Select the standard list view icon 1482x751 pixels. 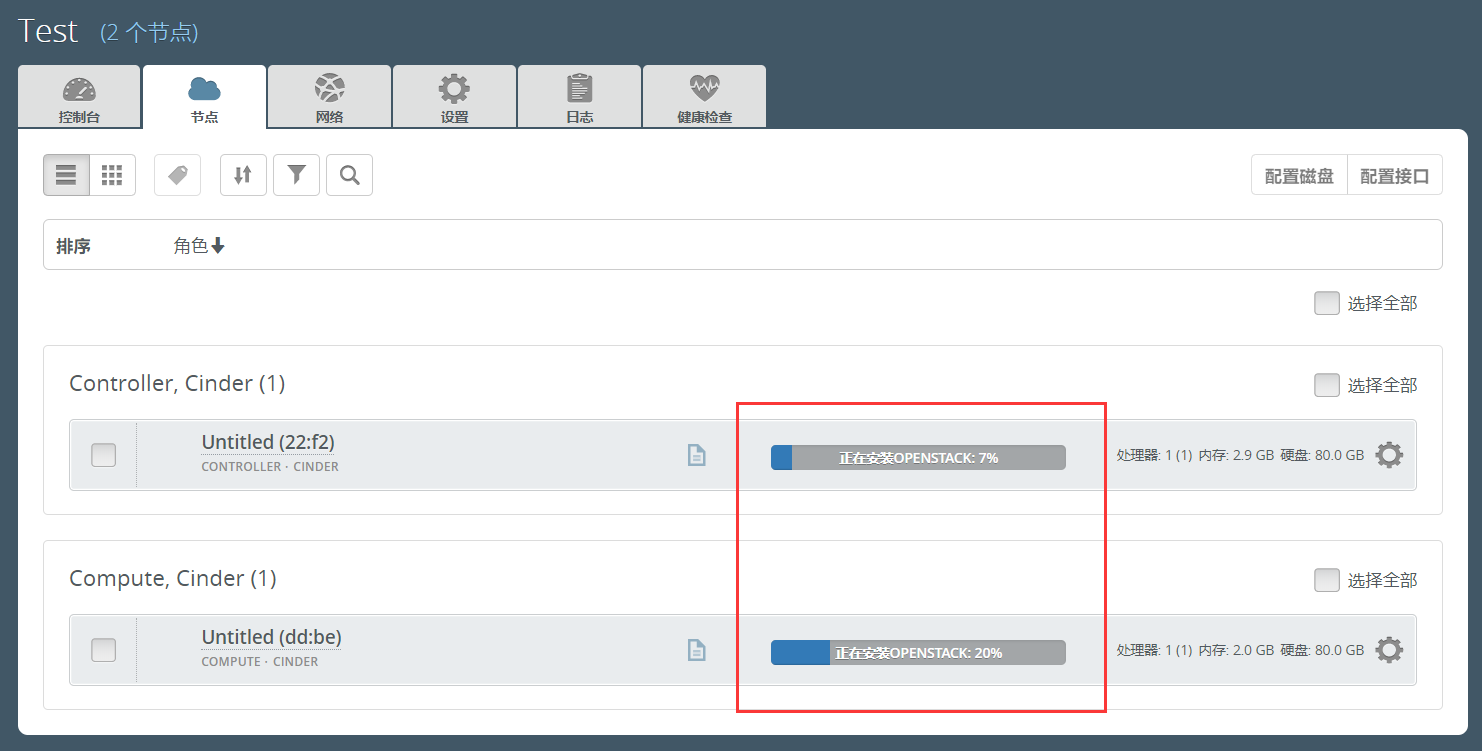coord(65,174)
